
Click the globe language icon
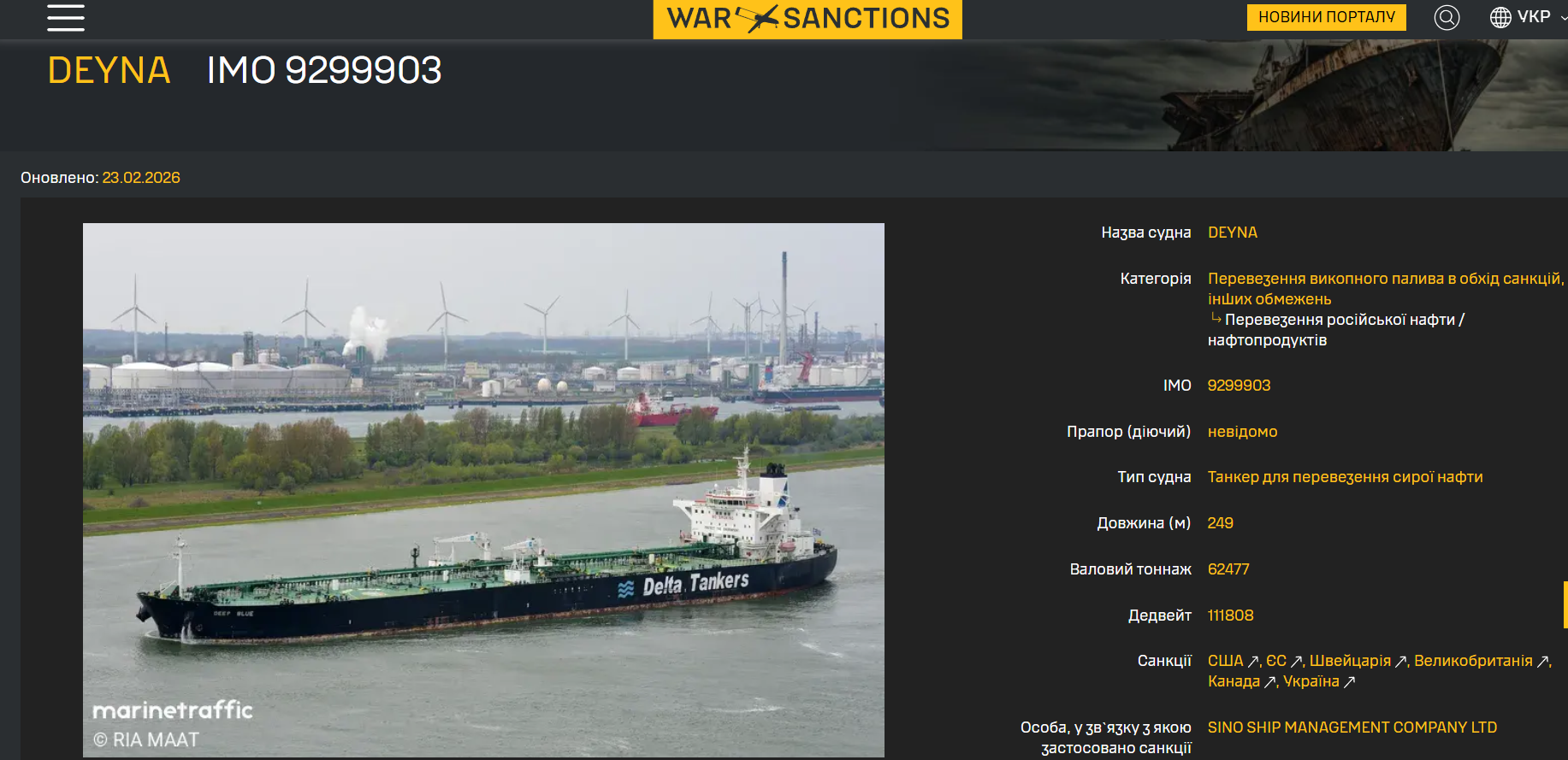(x=1500, y=17)
